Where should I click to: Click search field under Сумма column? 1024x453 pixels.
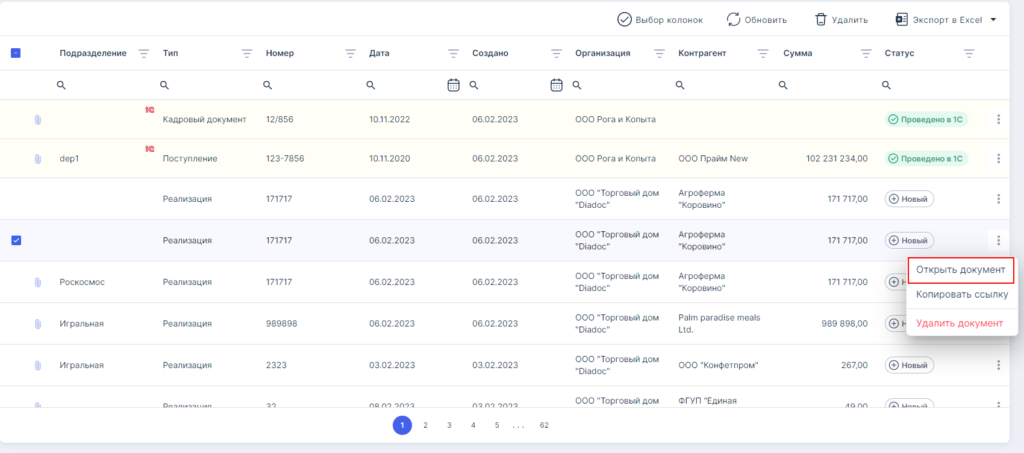[827, 85]
